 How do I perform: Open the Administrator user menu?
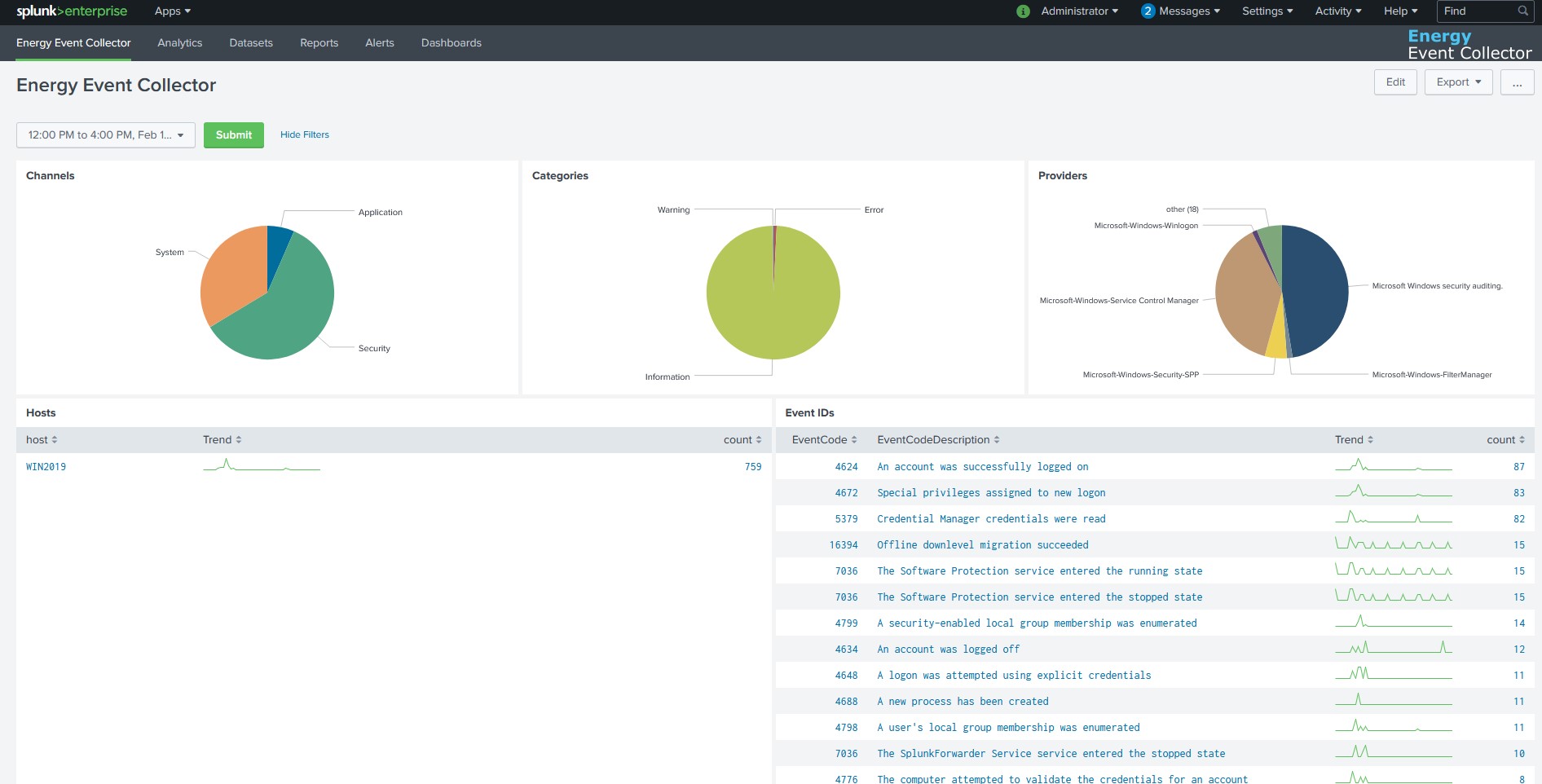point(1079,11)
